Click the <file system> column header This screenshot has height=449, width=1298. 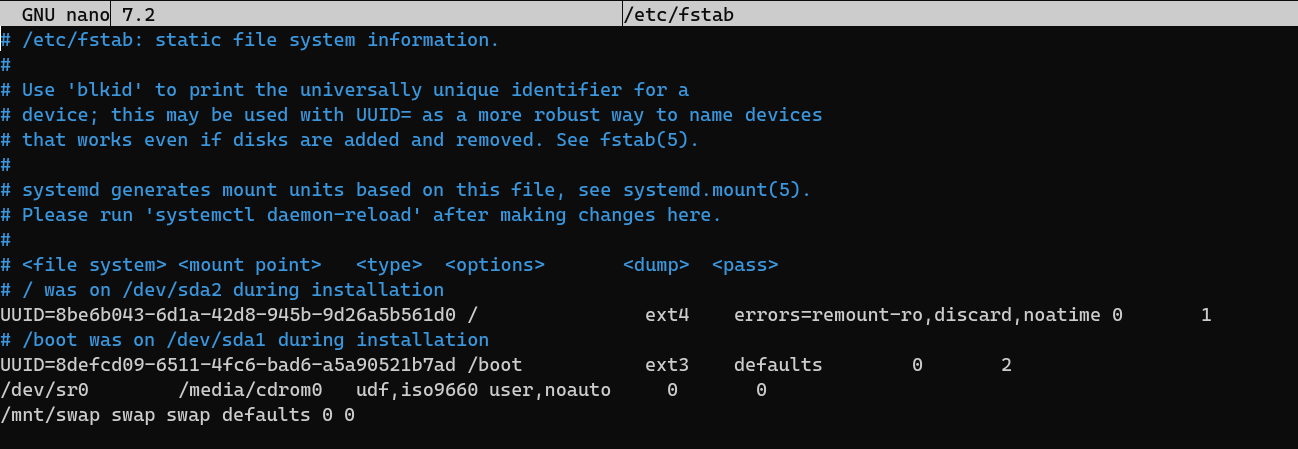(x=94, y=265)
